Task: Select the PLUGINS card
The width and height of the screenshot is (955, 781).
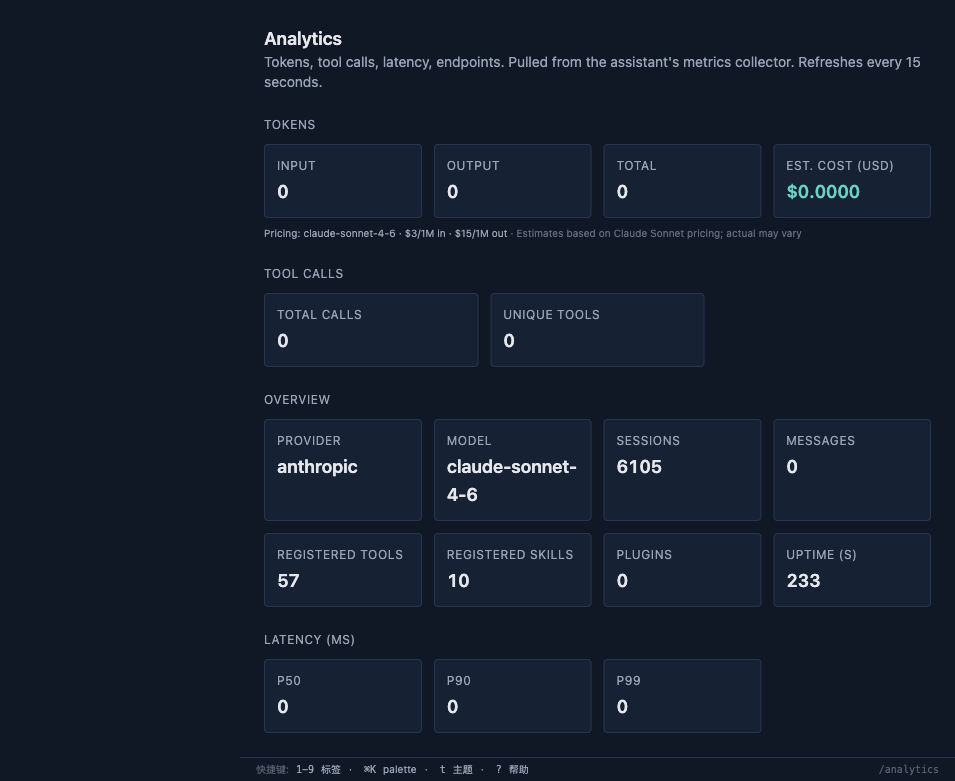Action: point(682,570)
